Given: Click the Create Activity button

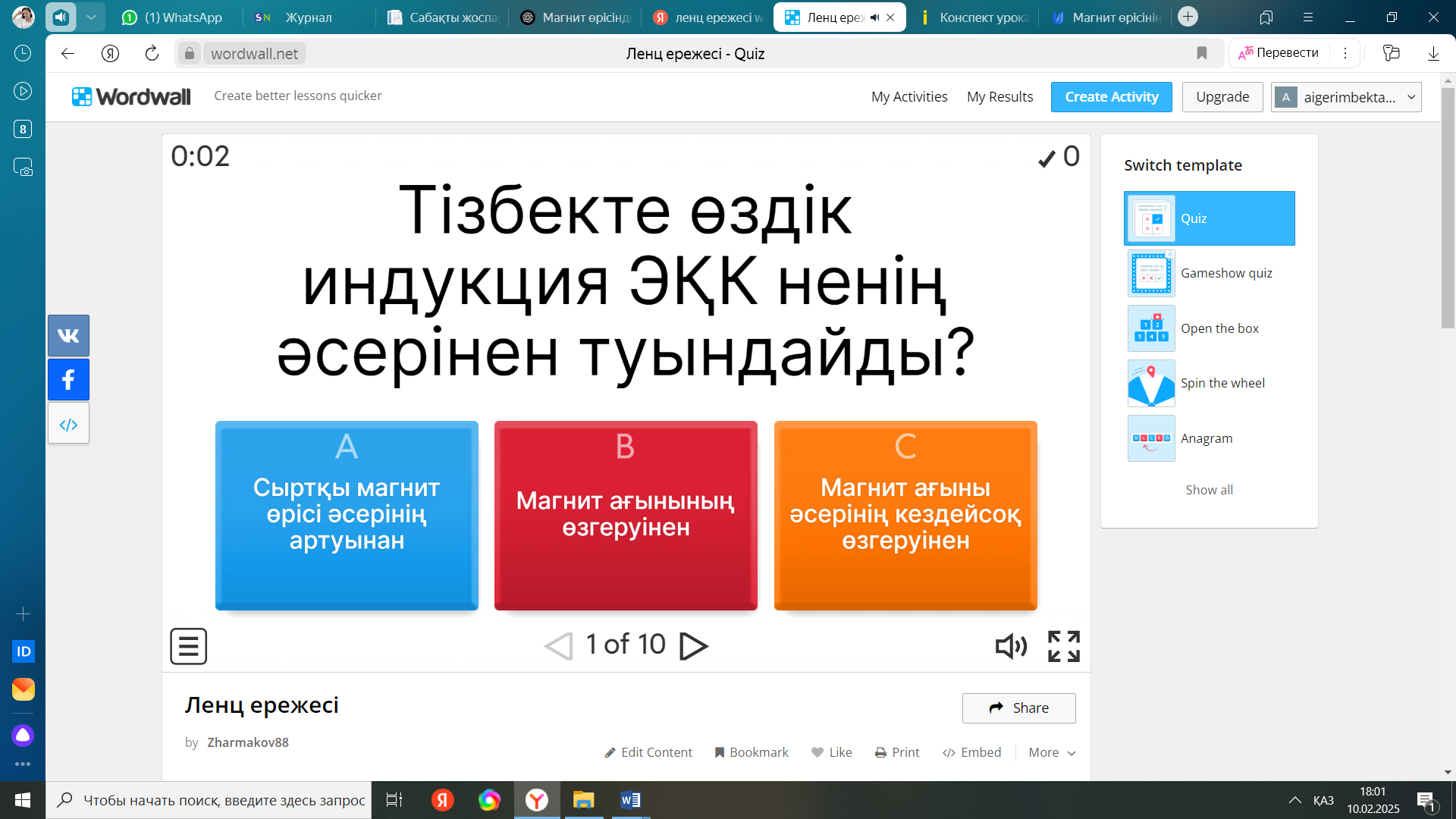Looking at the screenshot, I should pyautogui.click(x=1111, y=97).
